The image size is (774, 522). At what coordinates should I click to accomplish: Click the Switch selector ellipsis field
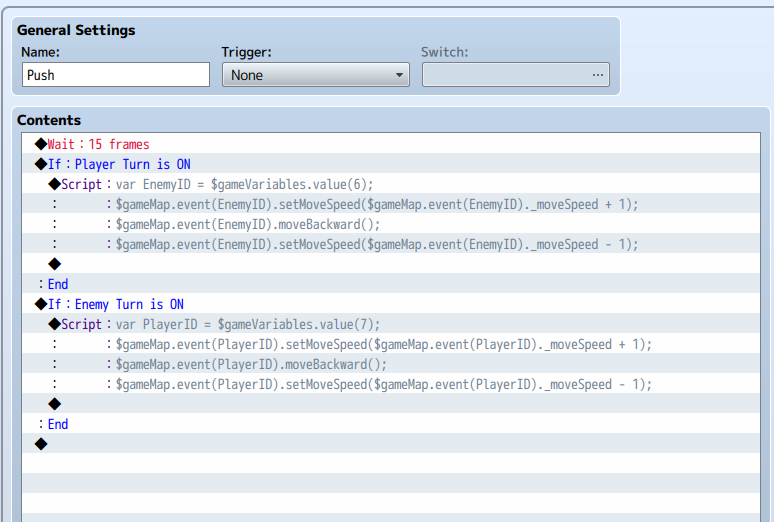(x=516, y=75)
